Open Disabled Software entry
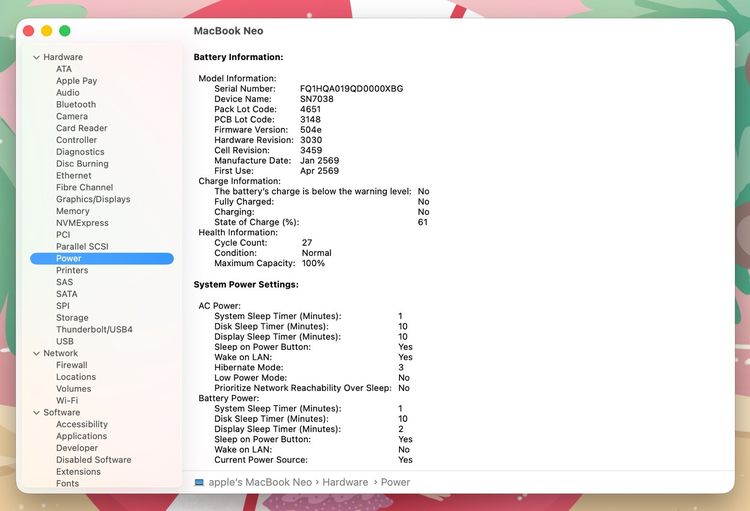Screen dimensions: 750x511 (93, 460)
